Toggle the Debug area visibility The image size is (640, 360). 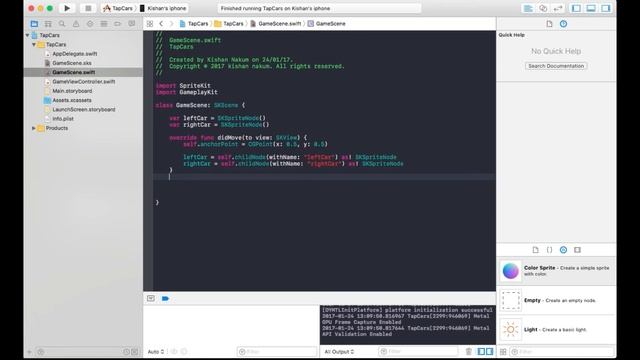point(591,8)
